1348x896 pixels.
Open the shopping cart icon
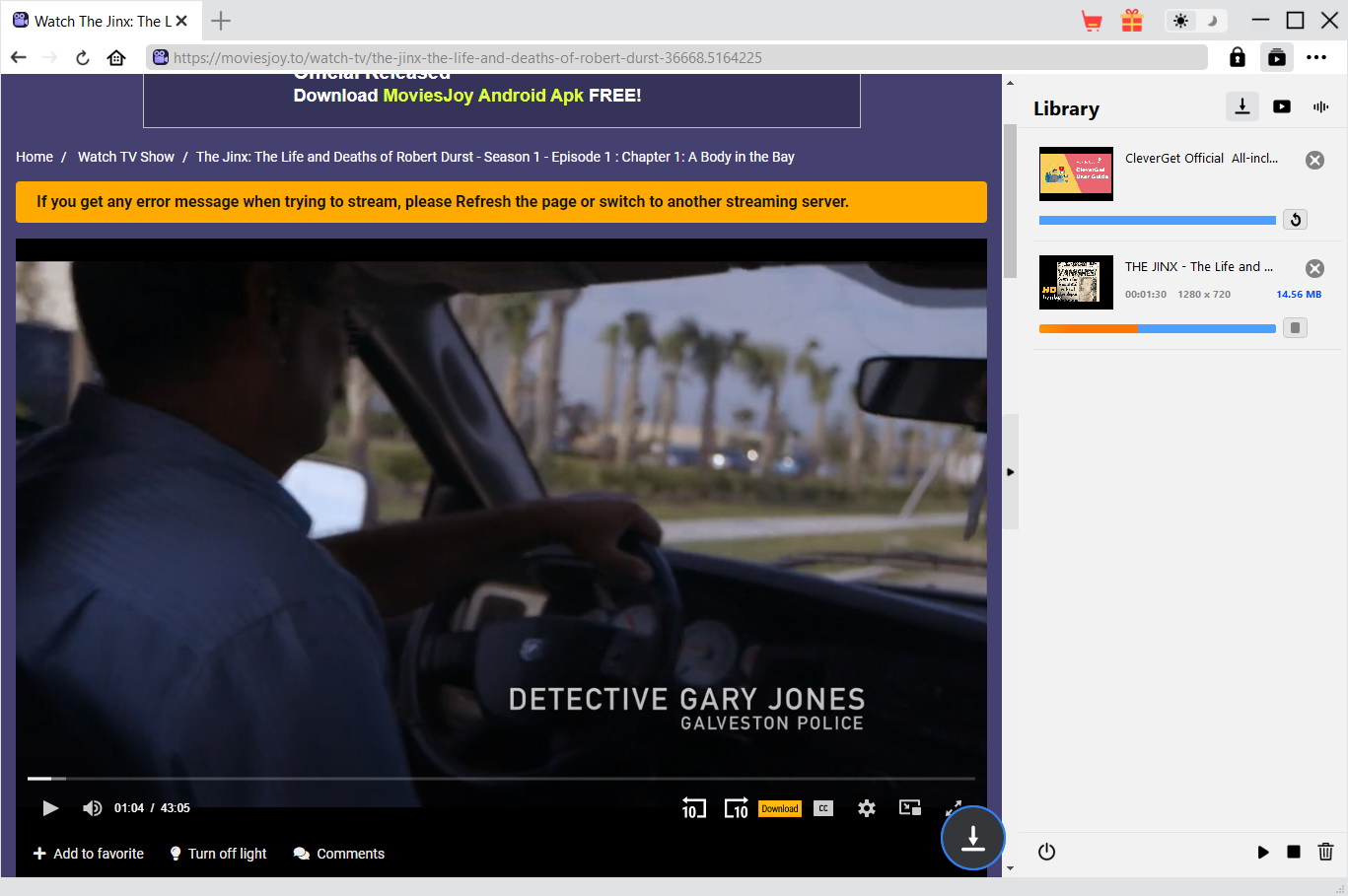pyautogui.click(x=1092, y=21)
